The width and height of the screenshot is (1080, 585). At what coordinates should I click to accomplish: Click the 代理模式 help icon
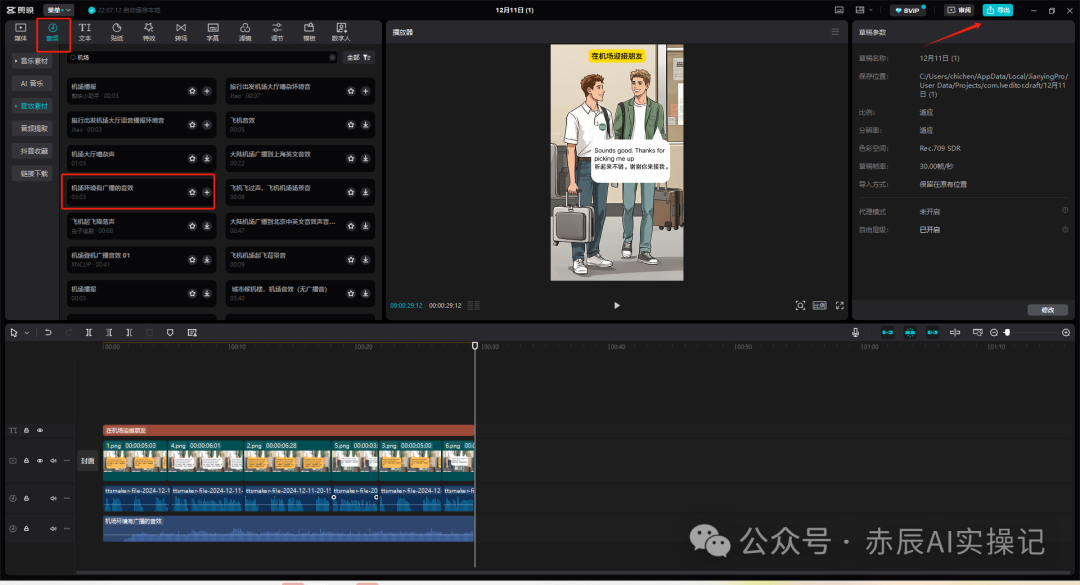click(1065, 211)
